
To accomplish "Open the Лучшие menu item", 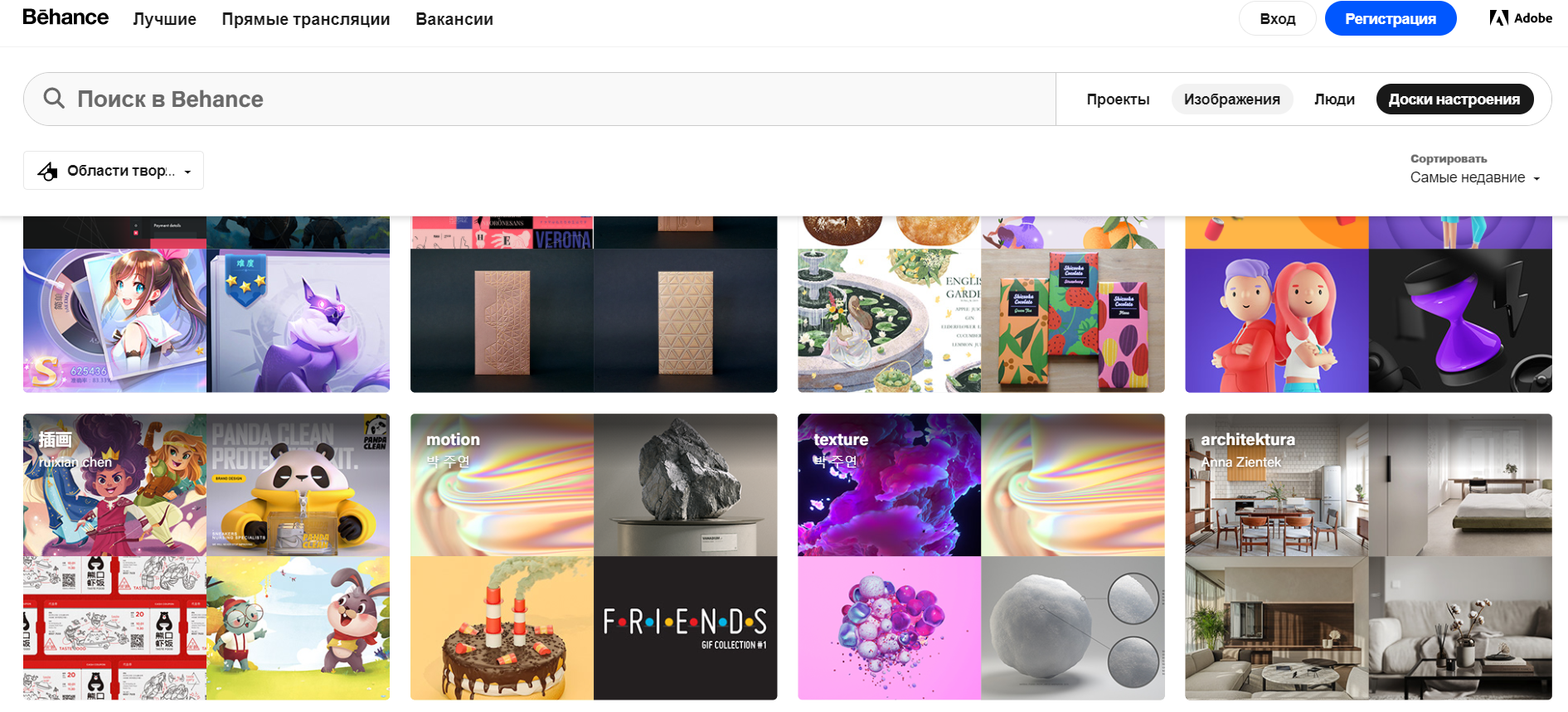I will point(164,19).
